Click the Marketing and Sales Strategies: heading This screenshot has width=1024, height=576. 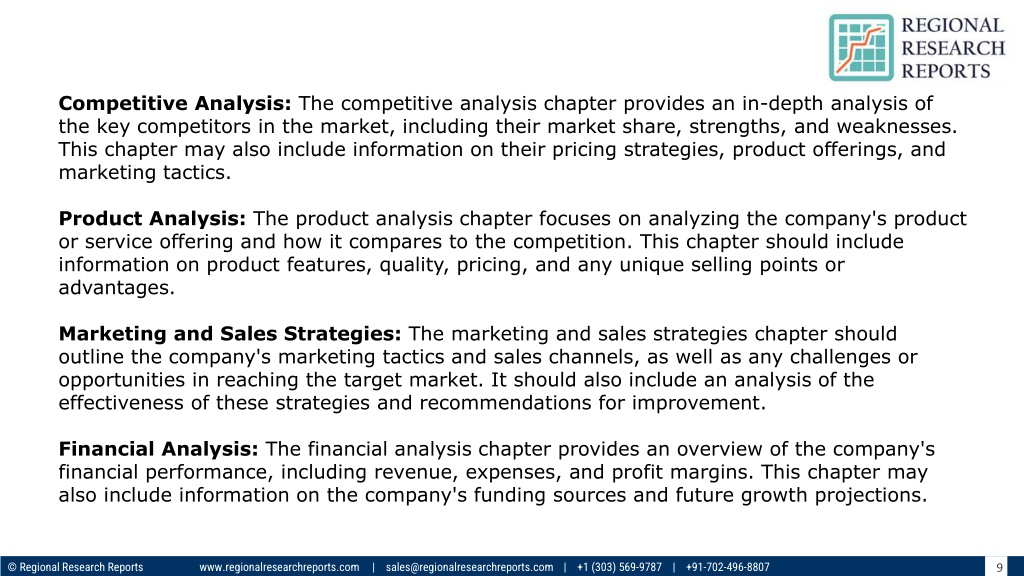[x=230, y=334]
